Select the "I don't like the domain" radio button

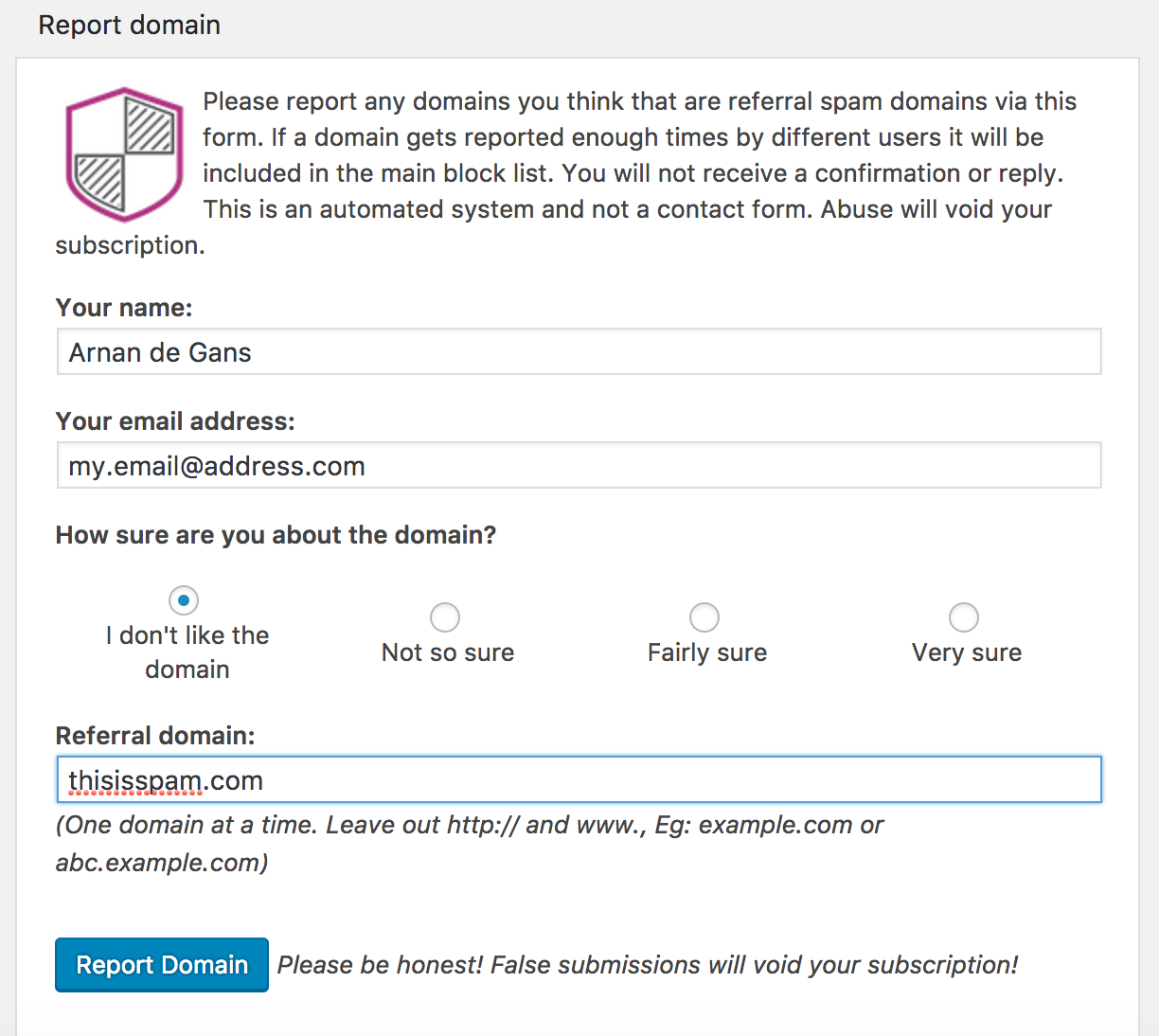click(x=184, y=600)
